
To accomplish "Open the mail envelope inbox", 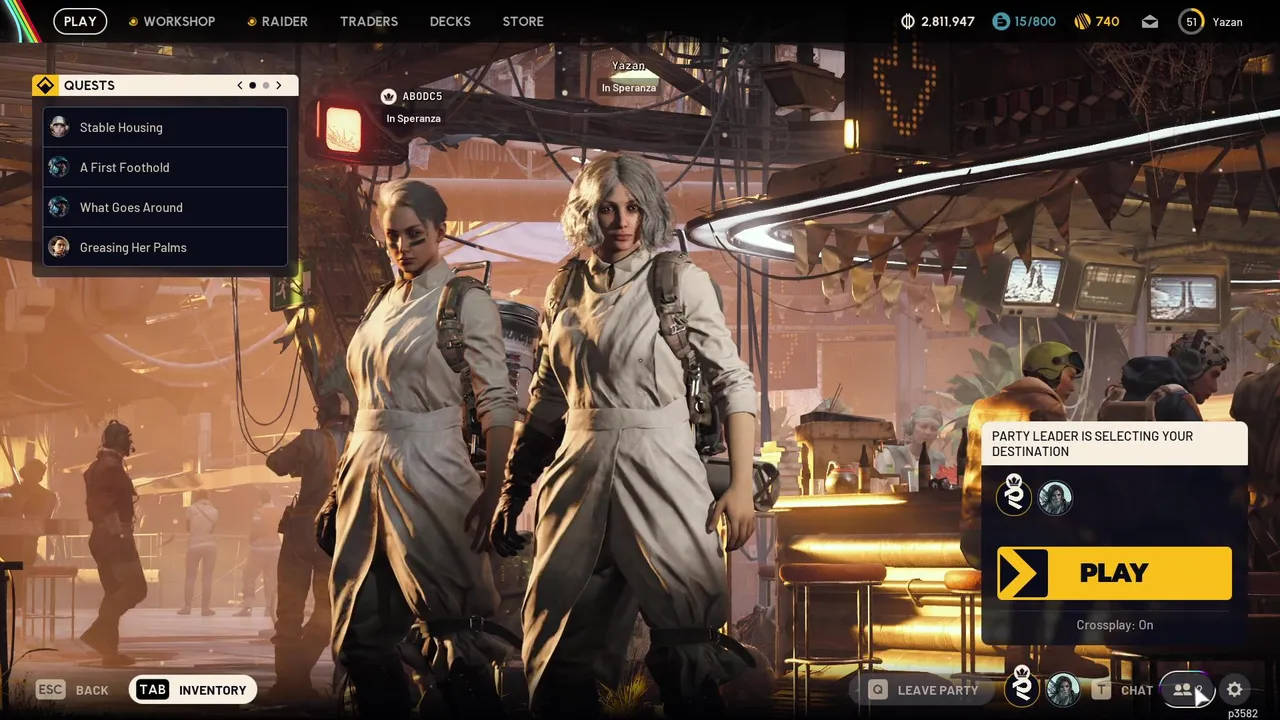I will click(1150, 21).
